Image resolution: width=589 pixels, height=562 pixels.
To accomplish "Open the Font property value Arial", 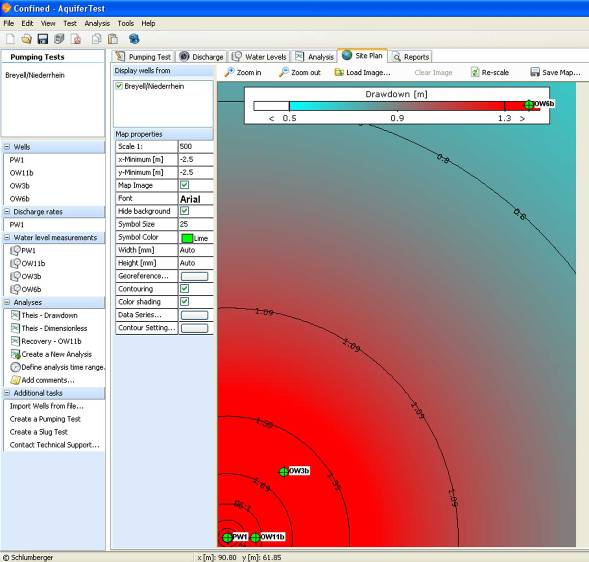I will [x=196, y=199].
